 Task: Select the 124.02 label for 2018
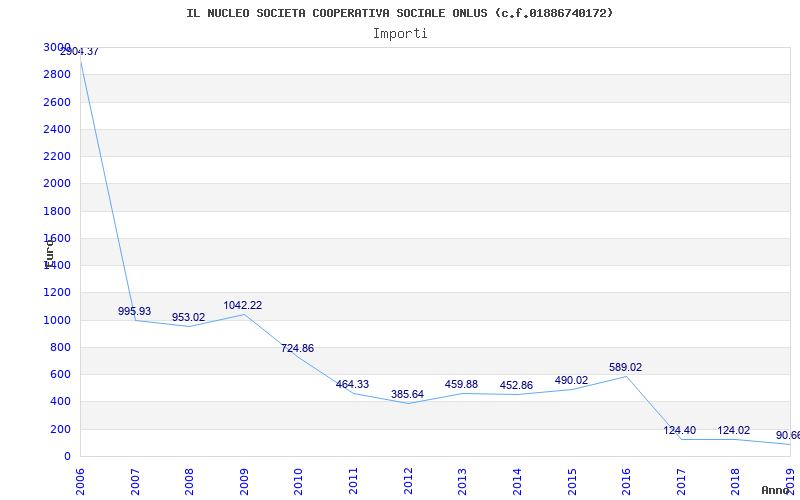click(x=733, y=431)
